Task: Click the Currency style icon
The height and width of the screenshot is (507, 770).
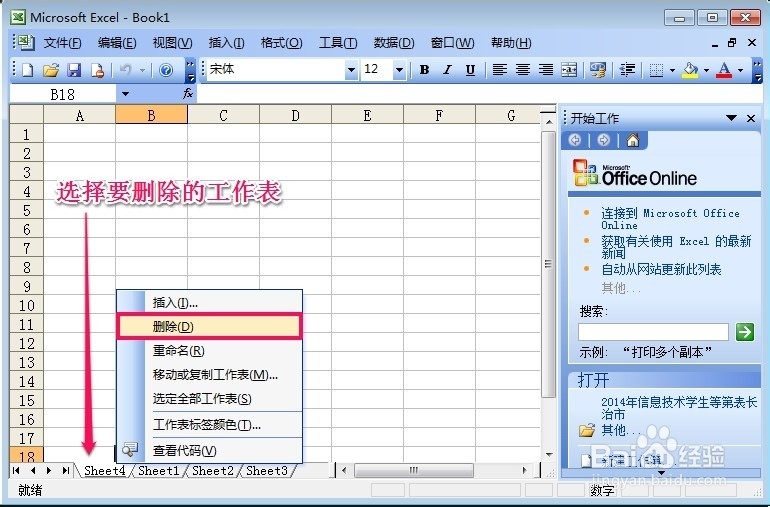Action: [x=598, y=70]
